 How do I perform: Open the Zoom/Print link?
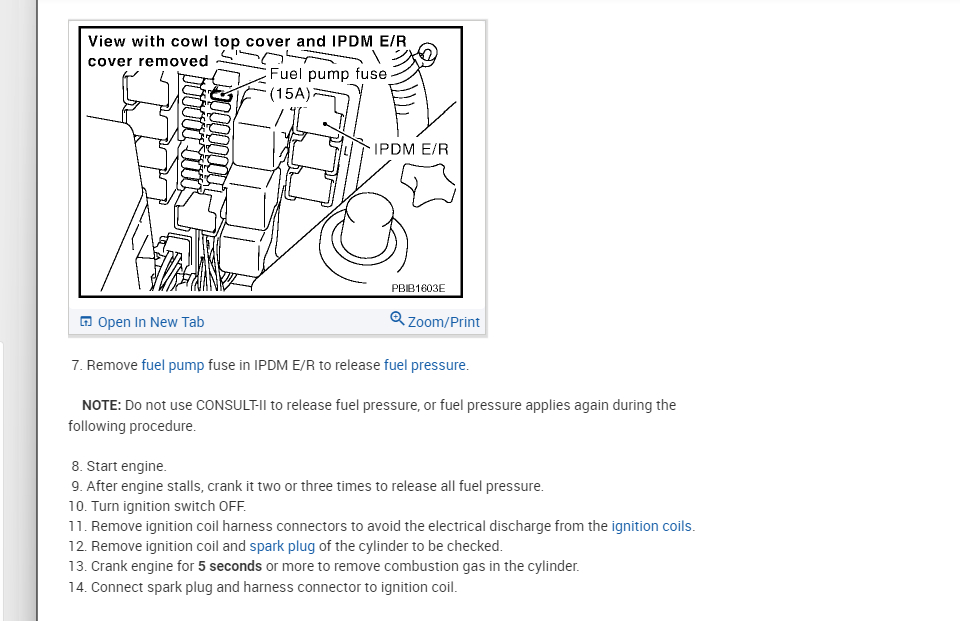(443, 322)
